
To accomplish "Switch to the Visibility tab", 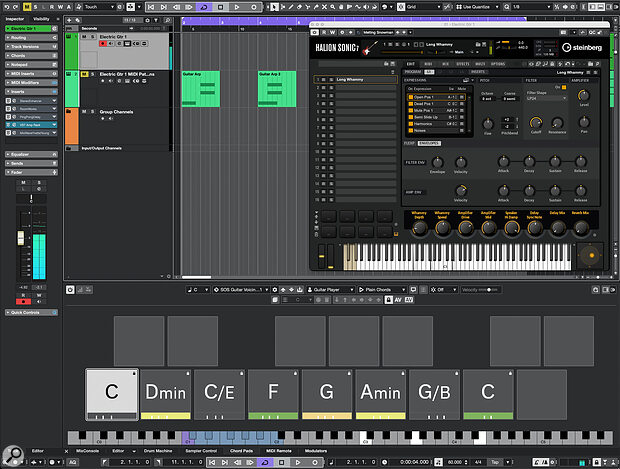I will pos(41,19).
